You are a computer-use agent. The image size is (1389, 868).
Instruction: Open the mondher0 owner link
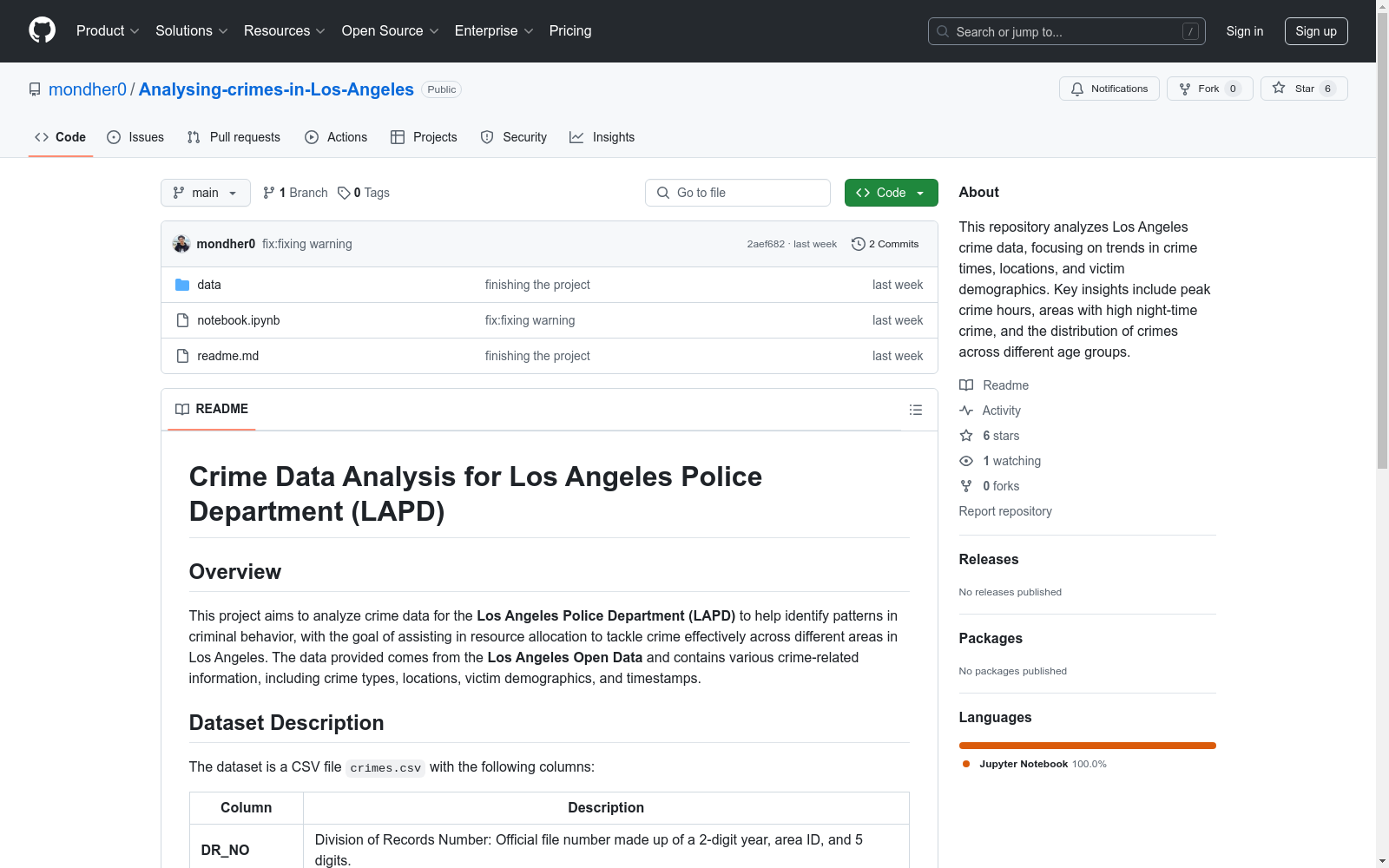(88, 89)
